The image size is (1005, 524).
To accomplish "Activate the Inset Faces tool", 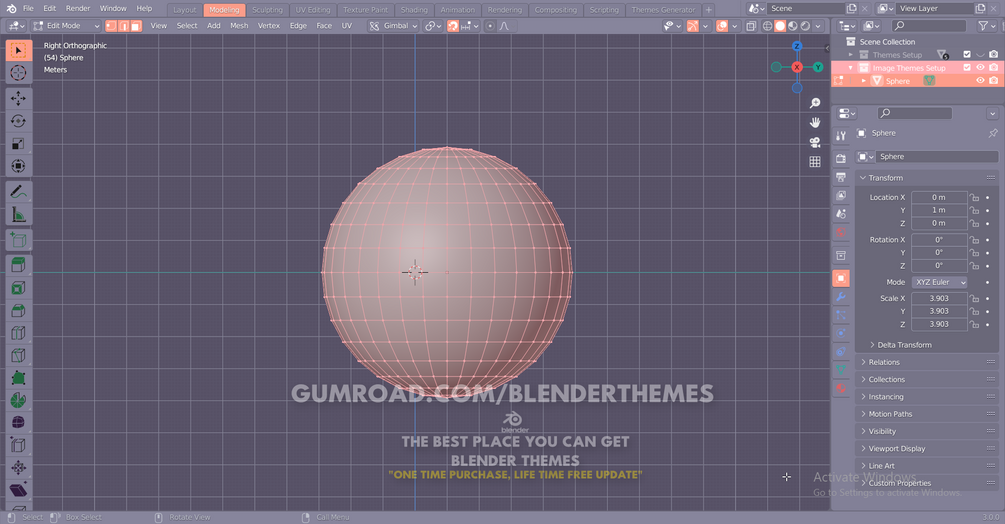I will (19, 288).
